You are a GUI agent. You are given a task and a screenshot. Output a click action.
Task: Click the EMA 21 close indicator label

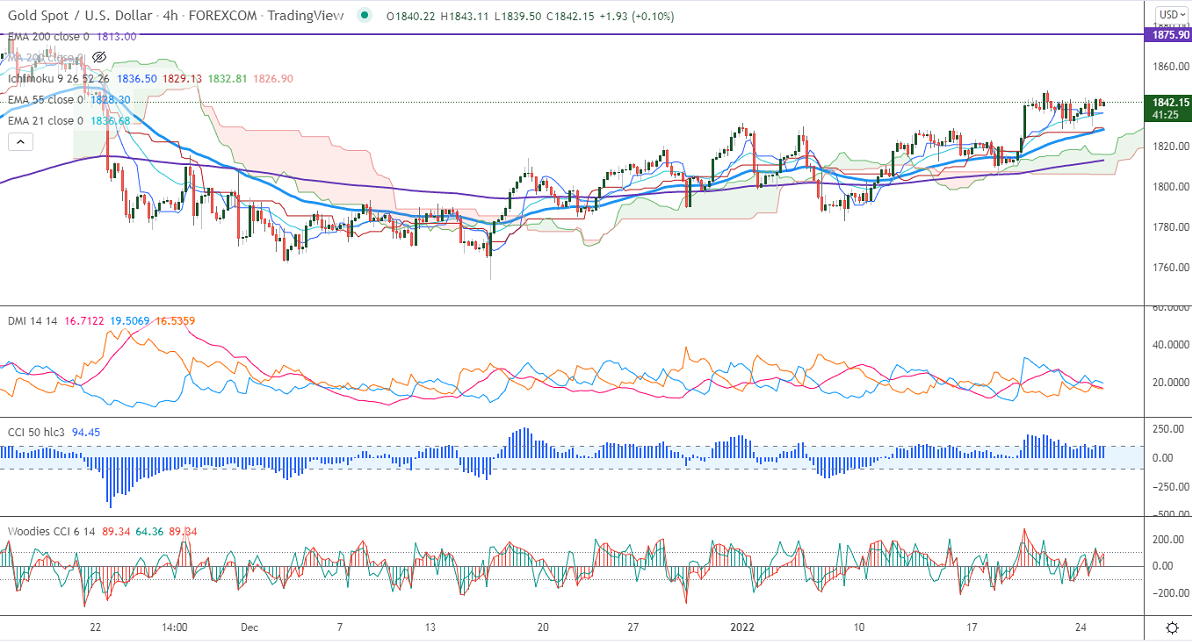pyautogui.click(x=44, y=121)
